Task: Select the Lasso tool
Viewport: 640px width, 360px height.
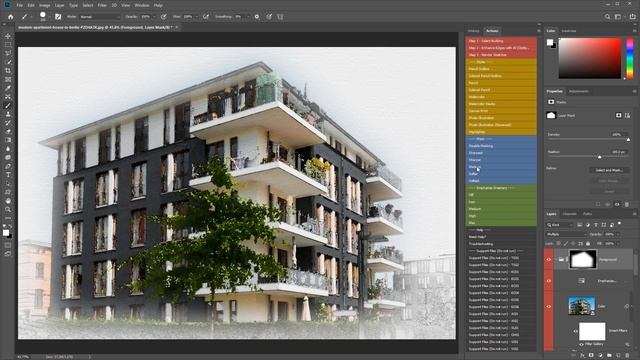Action: point(8,53)
